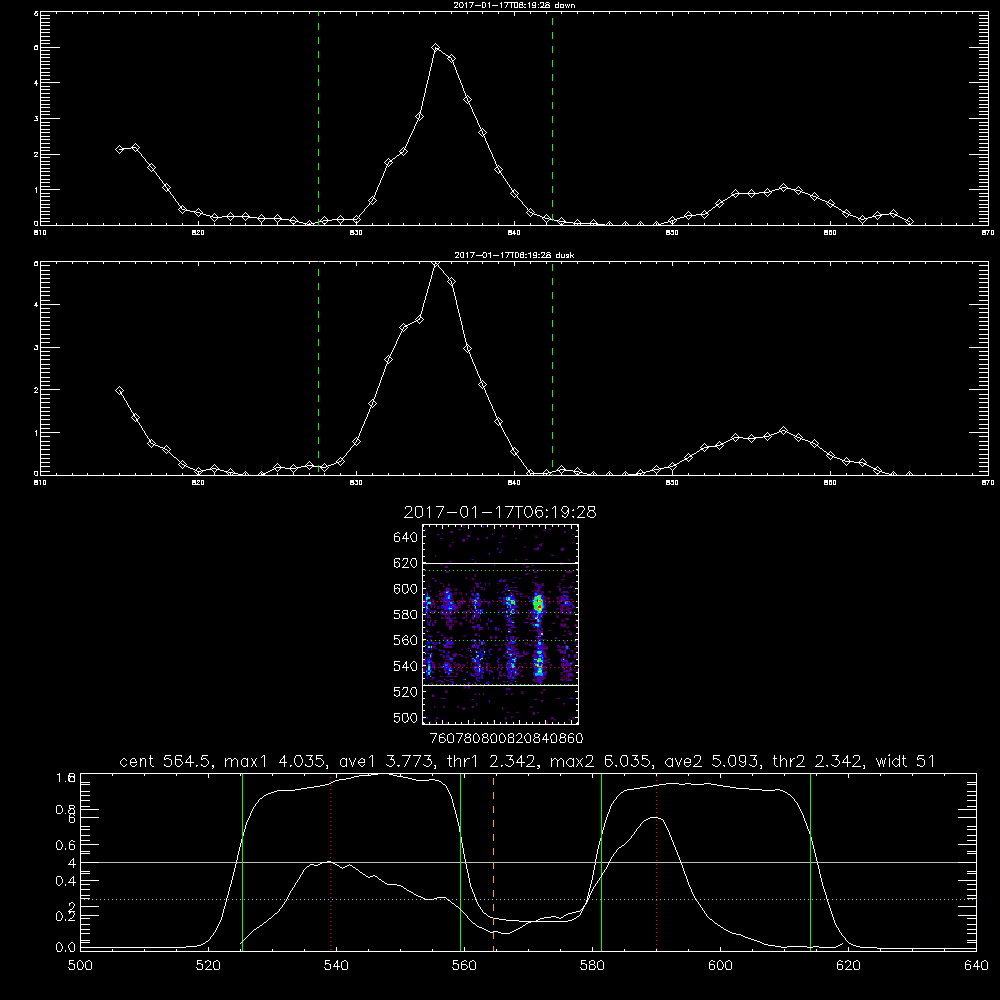The height and width of the screenshot is (1000, 1000).
Task: Click the 520 label on heatmap y-axis
Action: tap(406, 692)
